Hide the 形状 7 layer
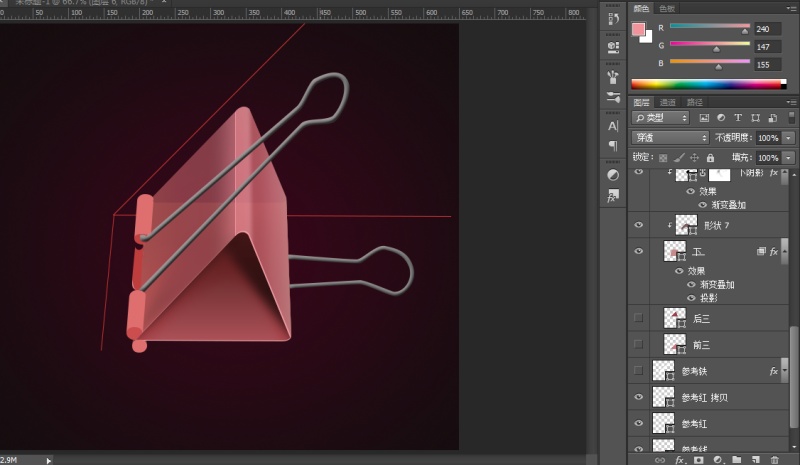Image resolution: width=800 pixels, height=465 pixels. [638, 225]
